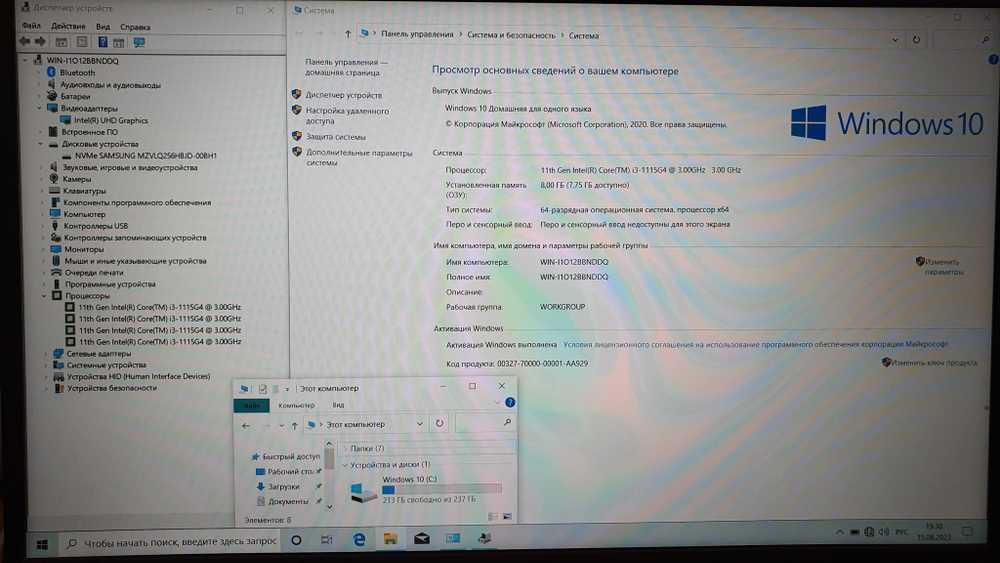The height and width of the screenshot is (563, 1000).
Task: Go to Панель управления breadcrumb
Action: pos(417,34)
